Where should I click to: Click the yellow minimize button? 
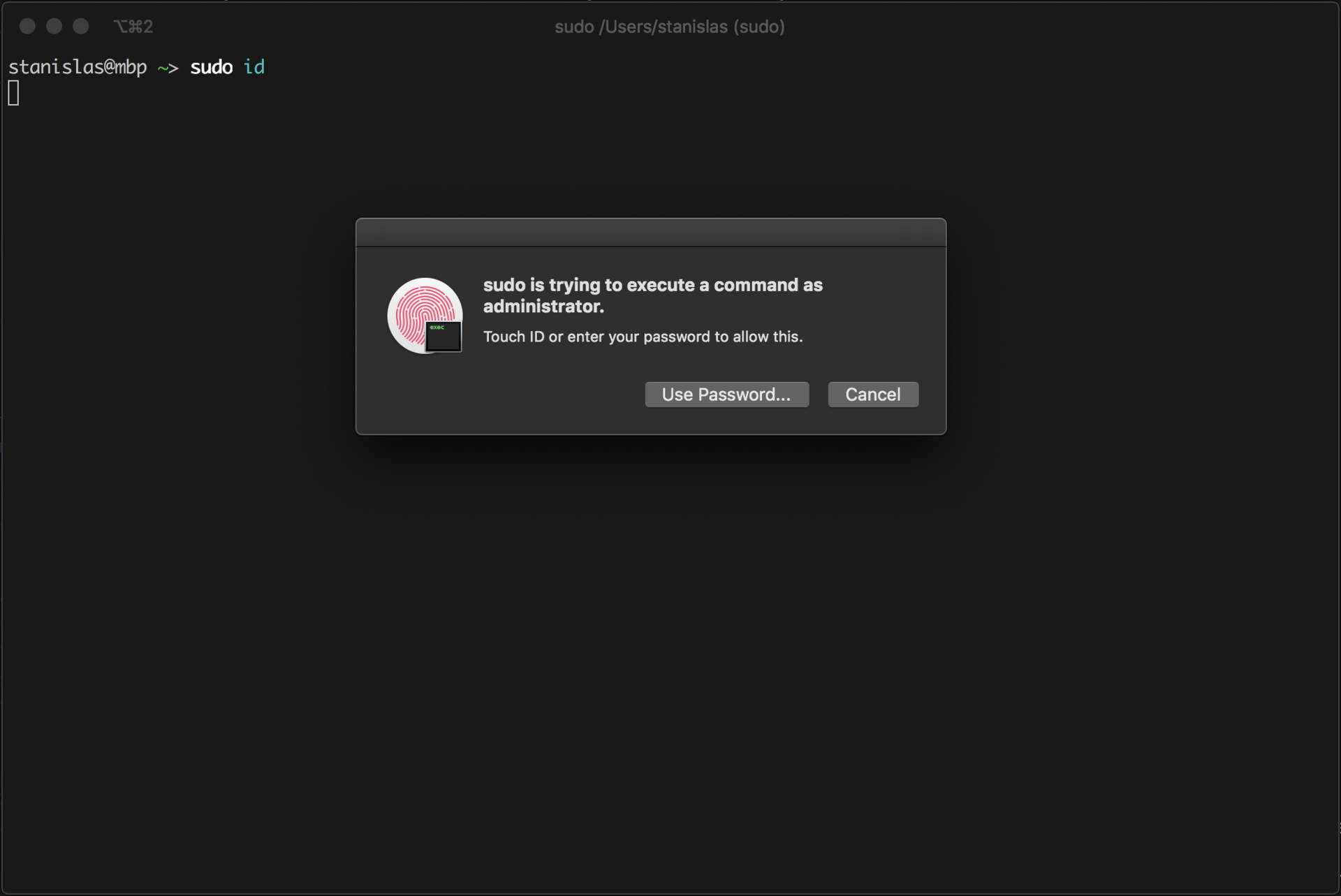pos(54,26)
